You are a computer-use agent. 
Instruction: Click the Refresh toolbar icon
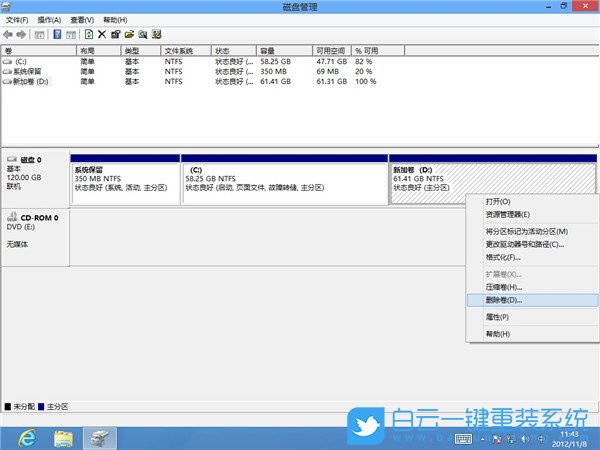coord(88,34)
